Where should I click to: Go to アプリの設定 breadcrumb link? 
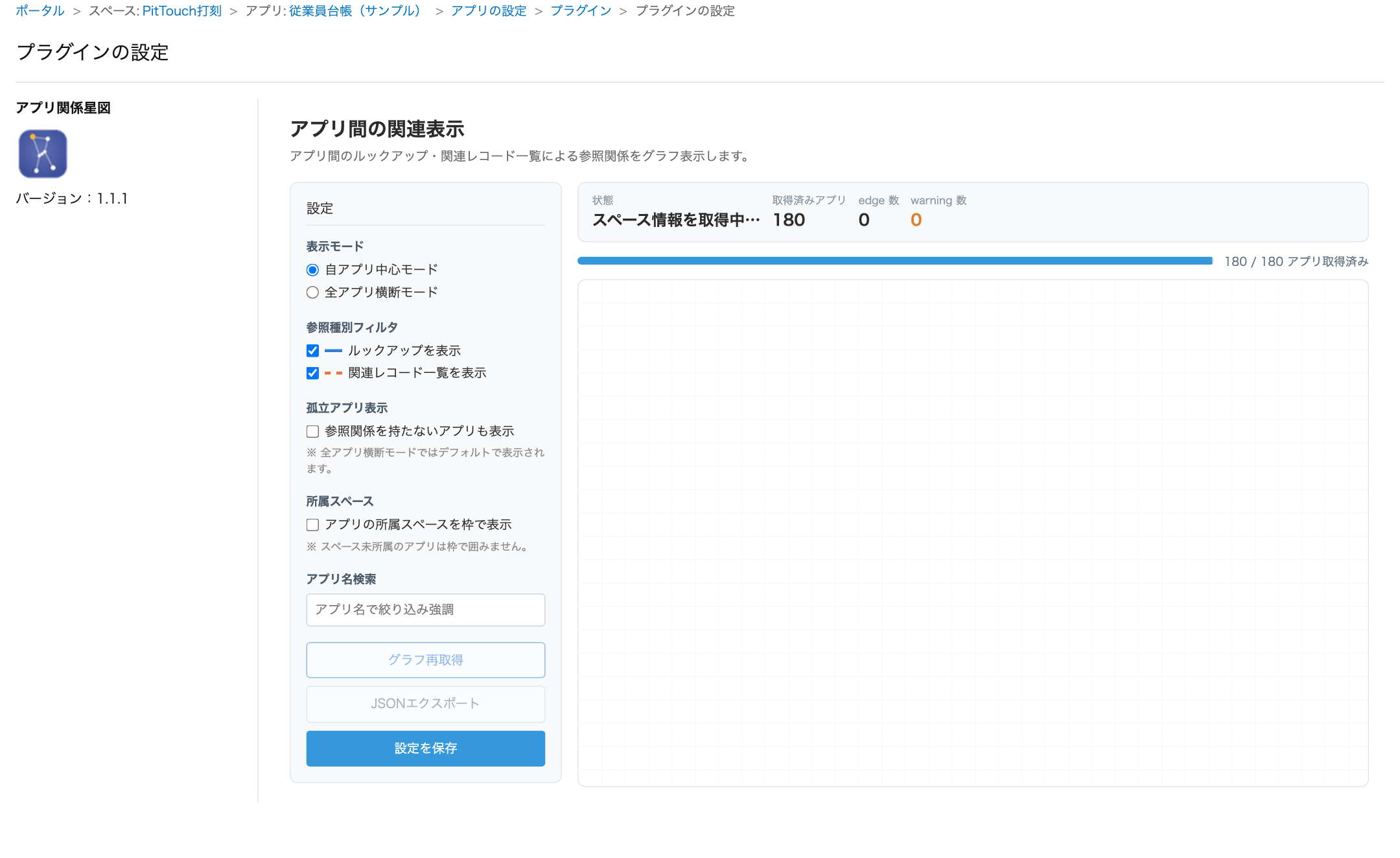pyautogui.click(x=489, y=11)
